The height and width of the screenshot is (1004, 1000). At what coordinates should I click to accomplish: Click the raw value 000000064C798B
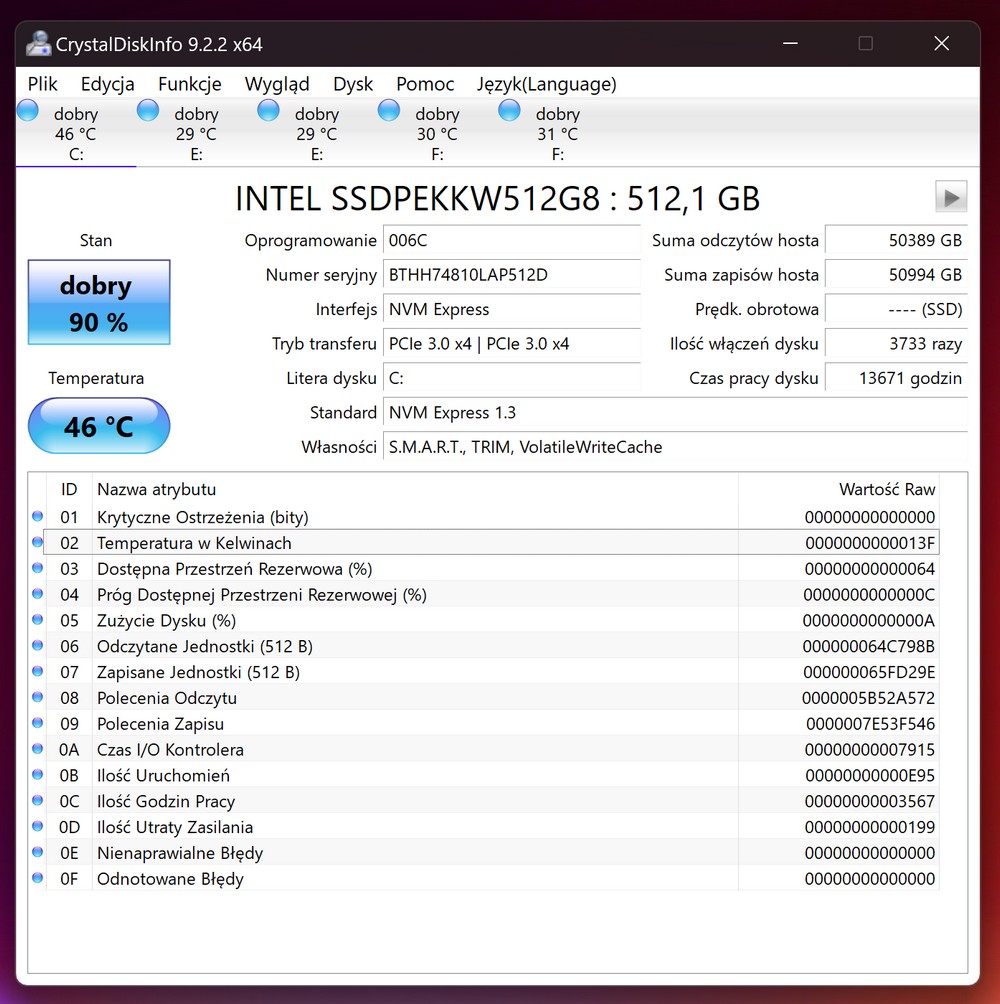click(x=869, y=646)
